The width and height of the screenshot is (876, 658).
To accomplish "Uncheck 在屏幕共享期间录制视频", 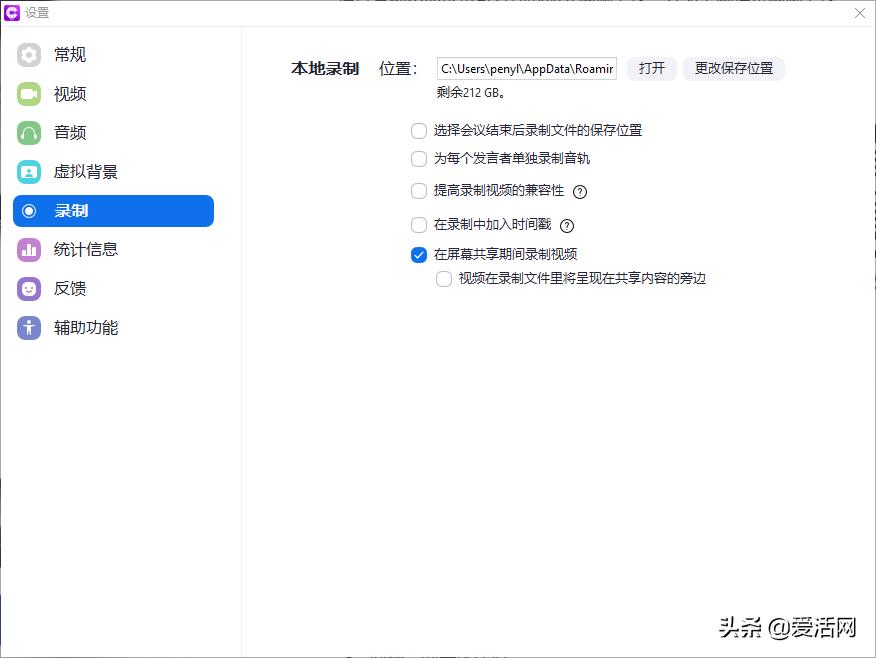I will (418, 255).
